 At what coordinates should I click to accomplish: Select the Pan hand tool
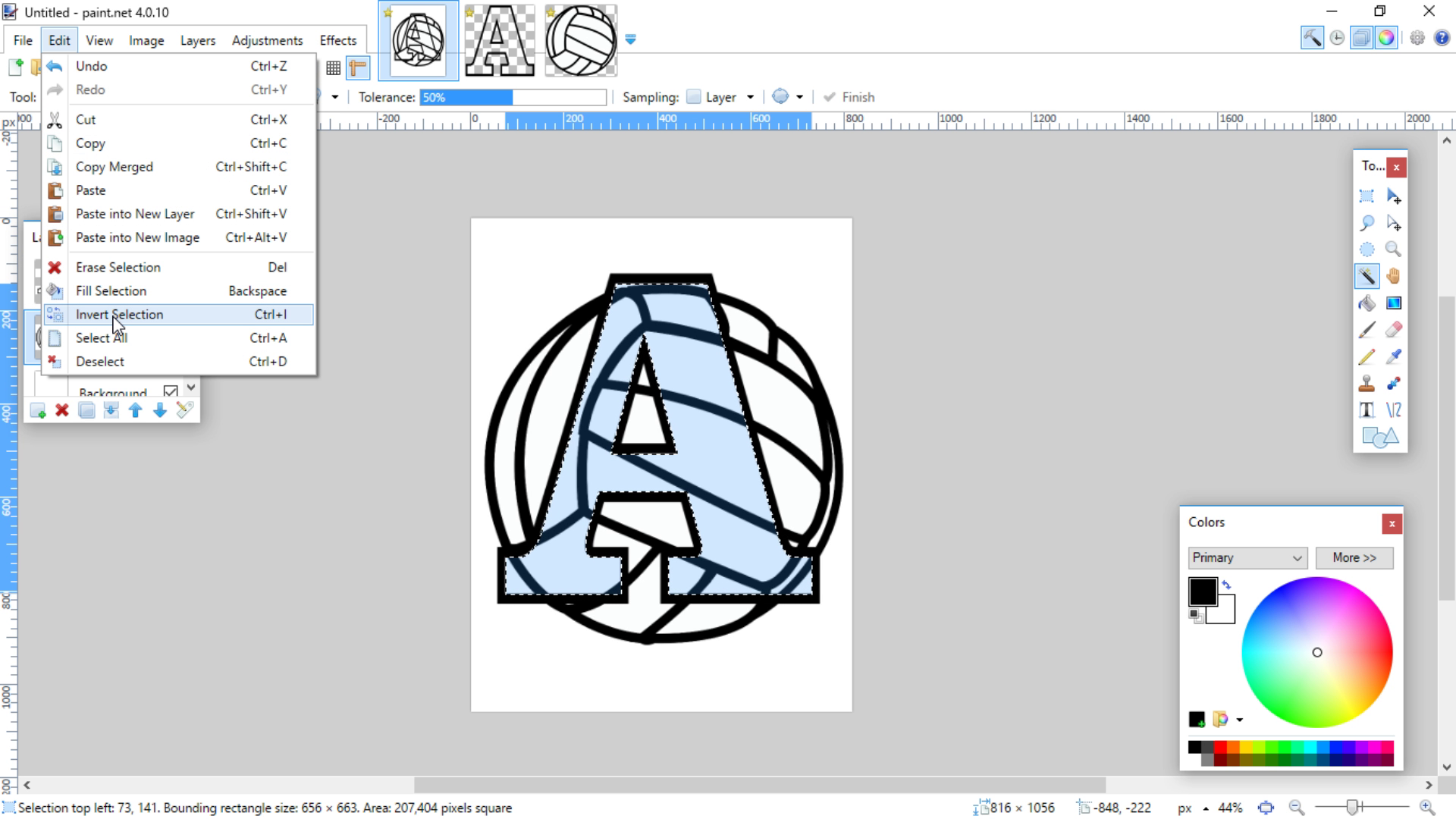click(1394, 276)
